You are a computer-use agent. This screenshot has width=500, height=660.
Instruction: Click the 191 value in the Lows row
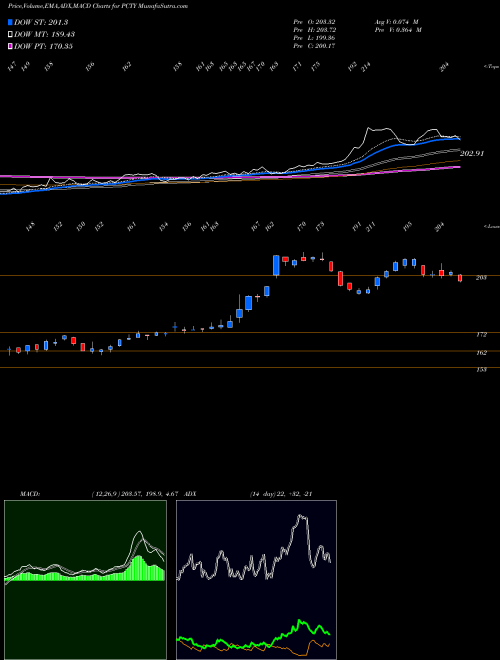tap(357, 227)
